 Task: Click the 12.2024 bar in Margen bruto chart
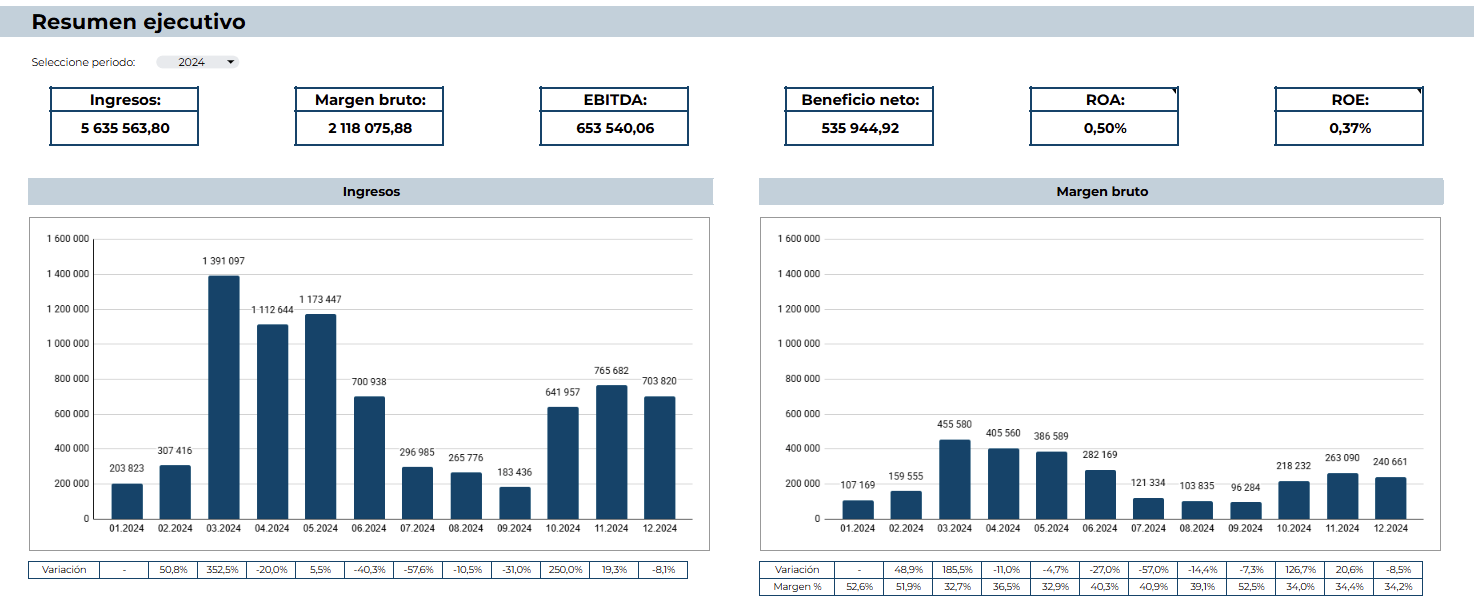[1391, 498]
